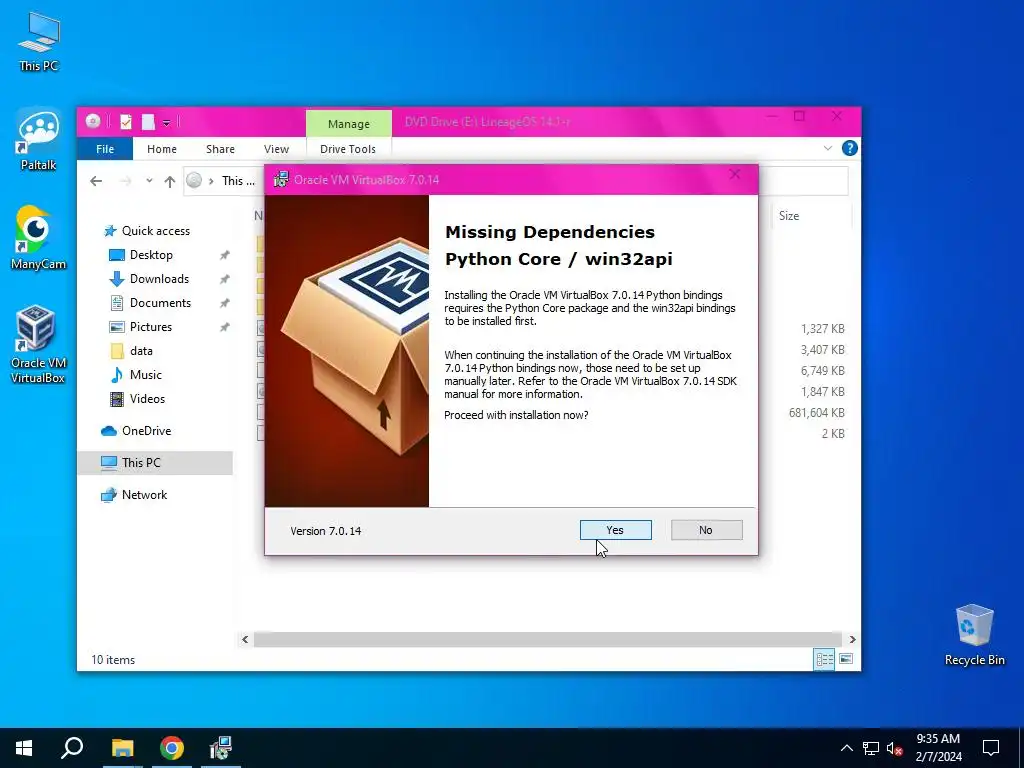This screenshot has width=1024, height=768.
Task: Click the scroll right arrow of file list
Action: click(852, 639)
